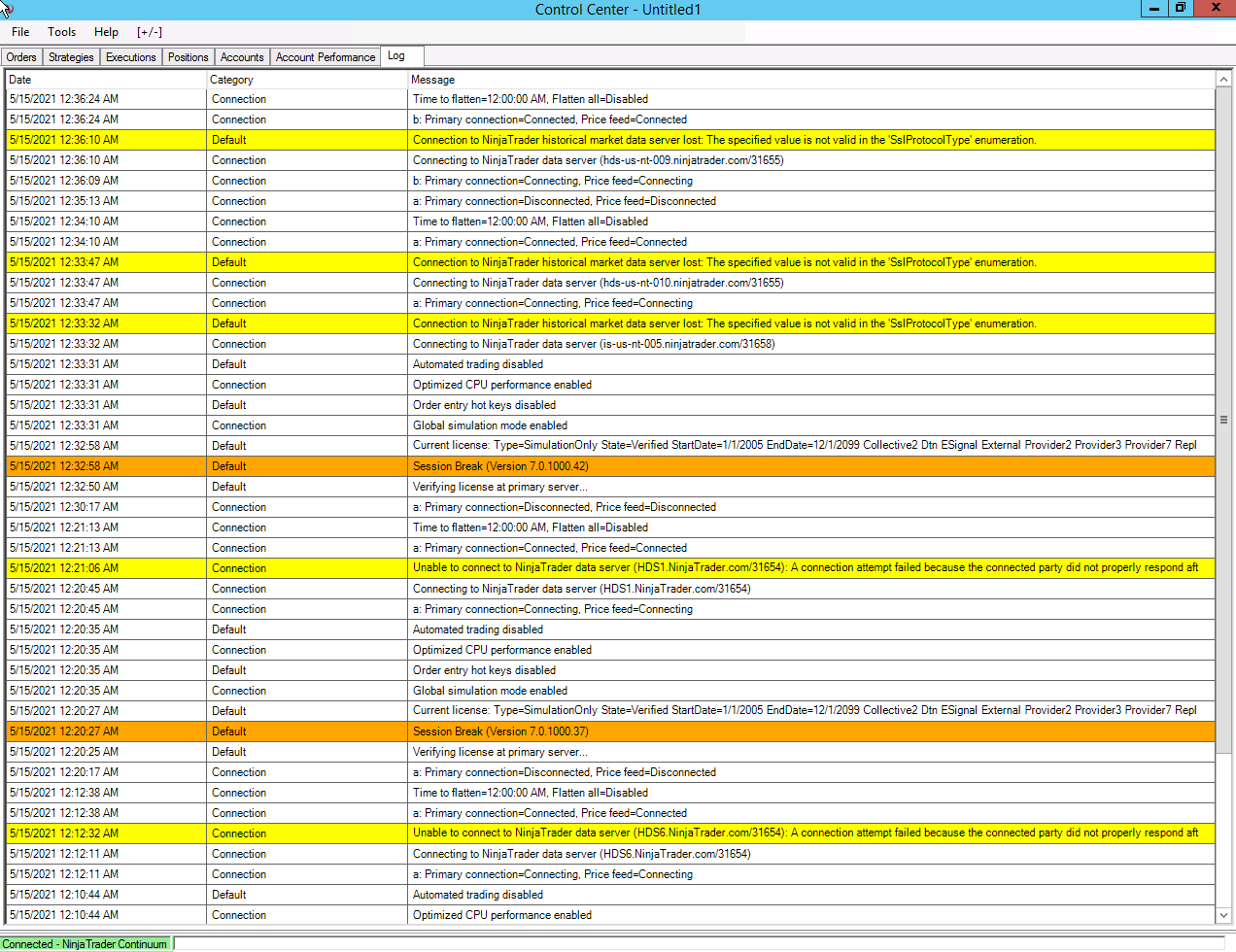This screenshot has height=952, width=1236.
Task: Click the 12:33:31 AM Optimized CPU performance enabled message
Action: point(502,385)
